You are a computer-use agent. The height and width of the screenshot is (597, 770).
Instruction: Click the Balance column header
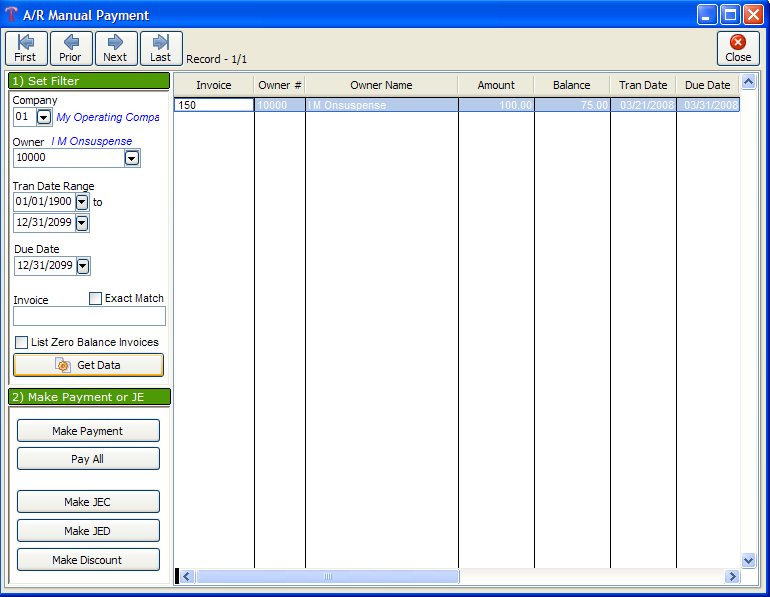[572, 85]
